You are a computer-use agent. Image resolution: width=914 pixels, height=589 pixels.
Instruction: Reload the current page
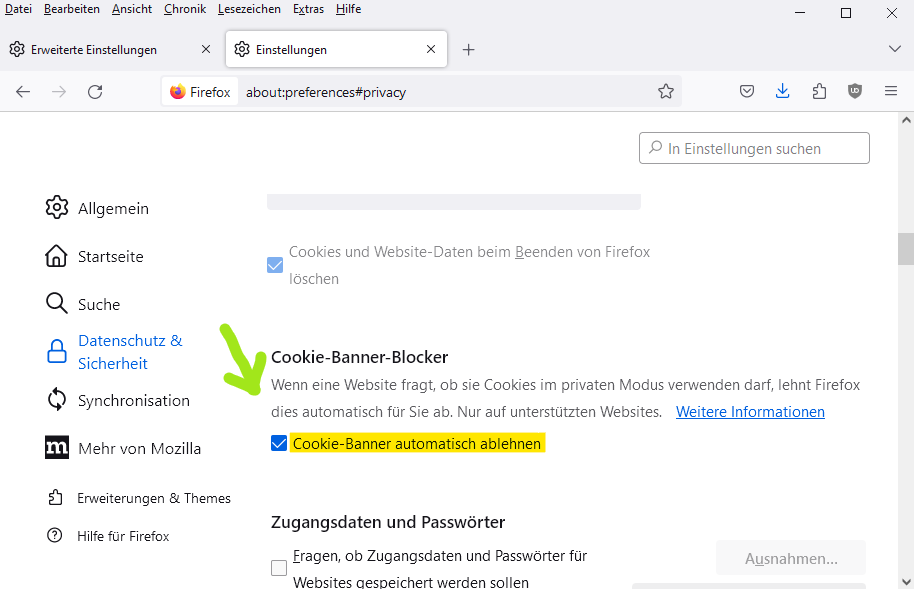[95, 92]
